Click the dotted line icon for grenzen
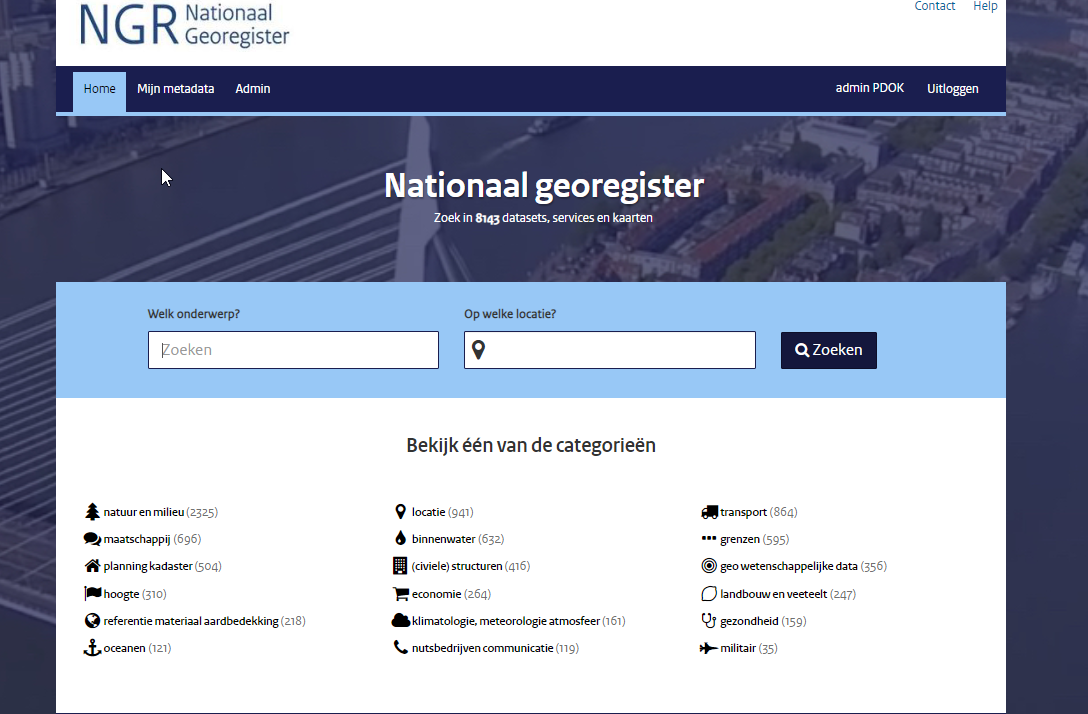This screenshot has width=1088, height=714. coord(708,538)
